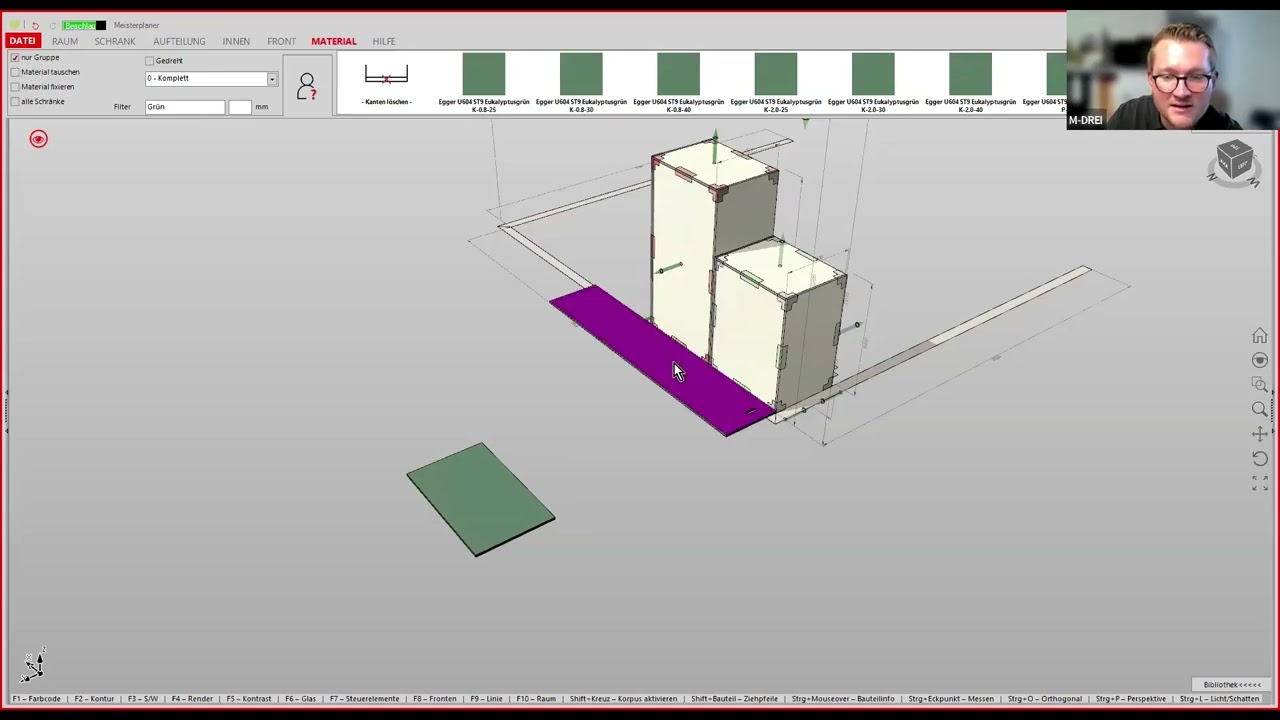The image size is (1280, 720).
Task: Click Strg+L – Licht/Schatten hint
Action: (x=1220, y=699)
